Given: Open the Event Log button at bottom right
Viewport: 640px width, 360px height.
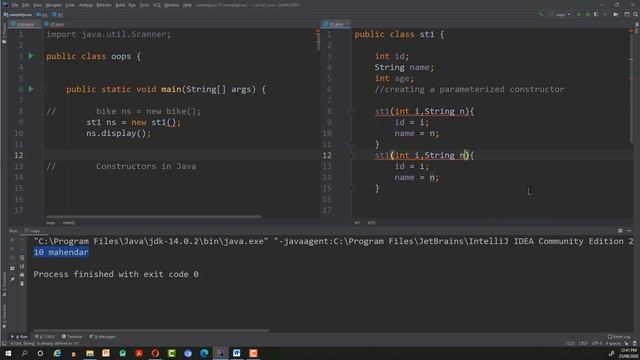Looking at the screenshot, I should (619, 337).
